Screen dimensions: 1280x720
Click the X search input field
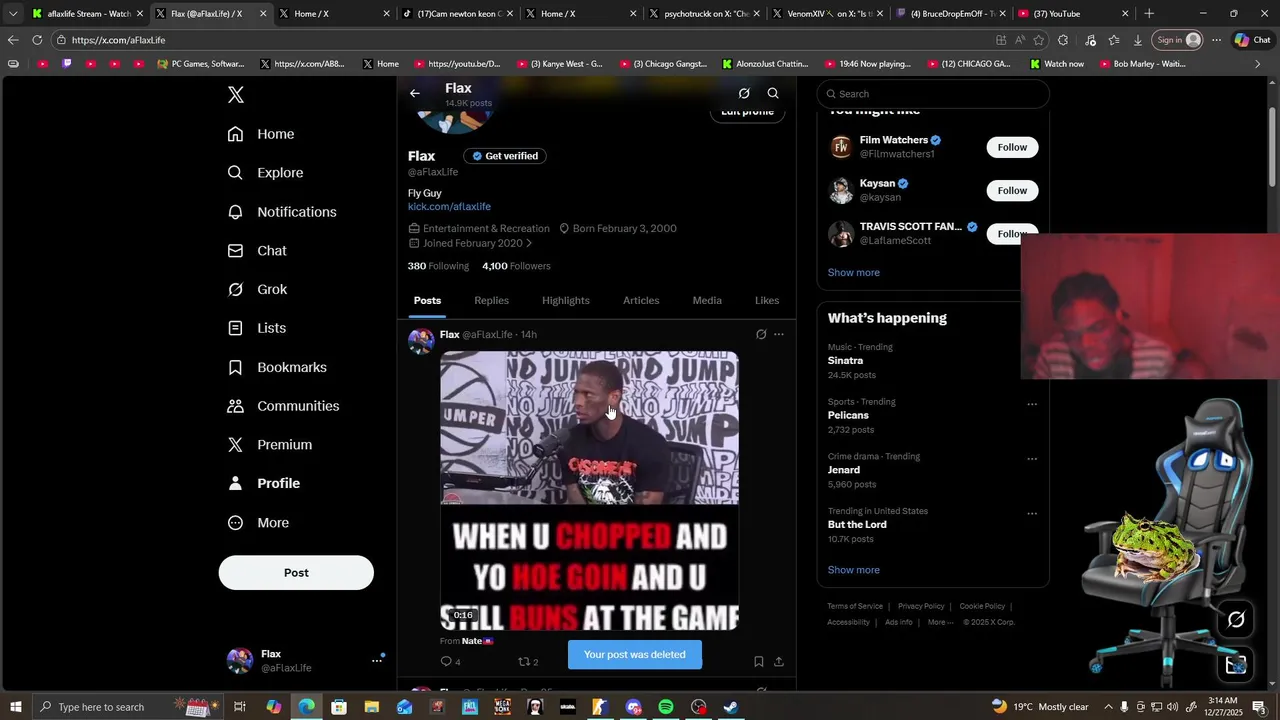(933, 94)
